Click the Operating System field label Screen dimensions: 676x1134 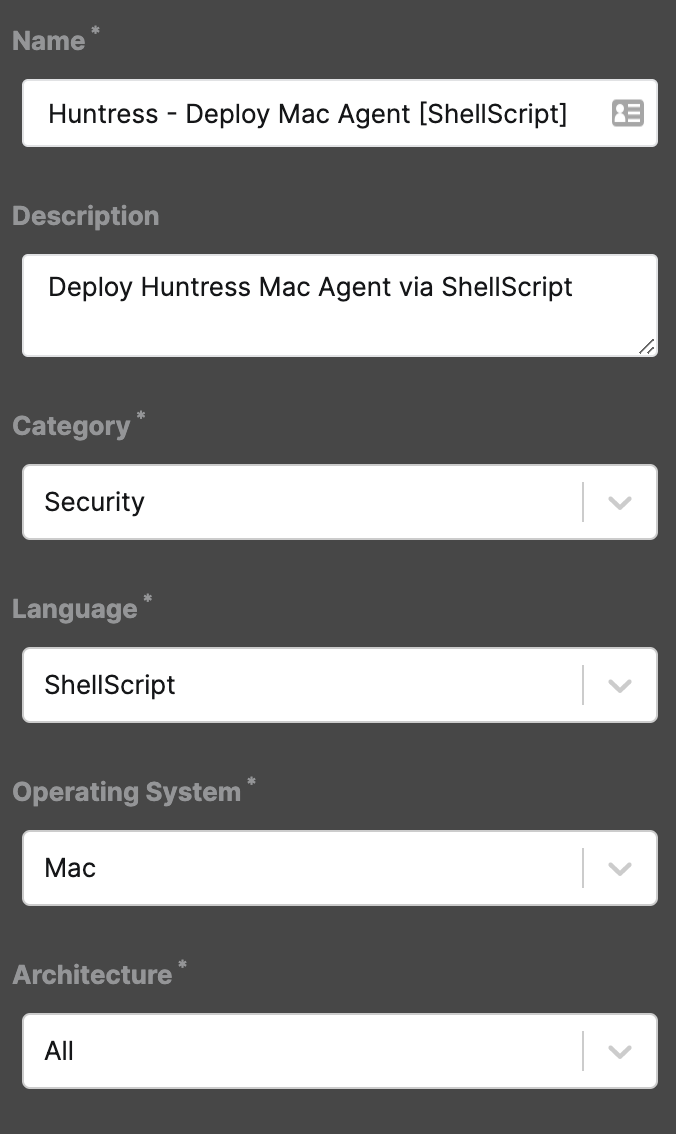[127, 793]
